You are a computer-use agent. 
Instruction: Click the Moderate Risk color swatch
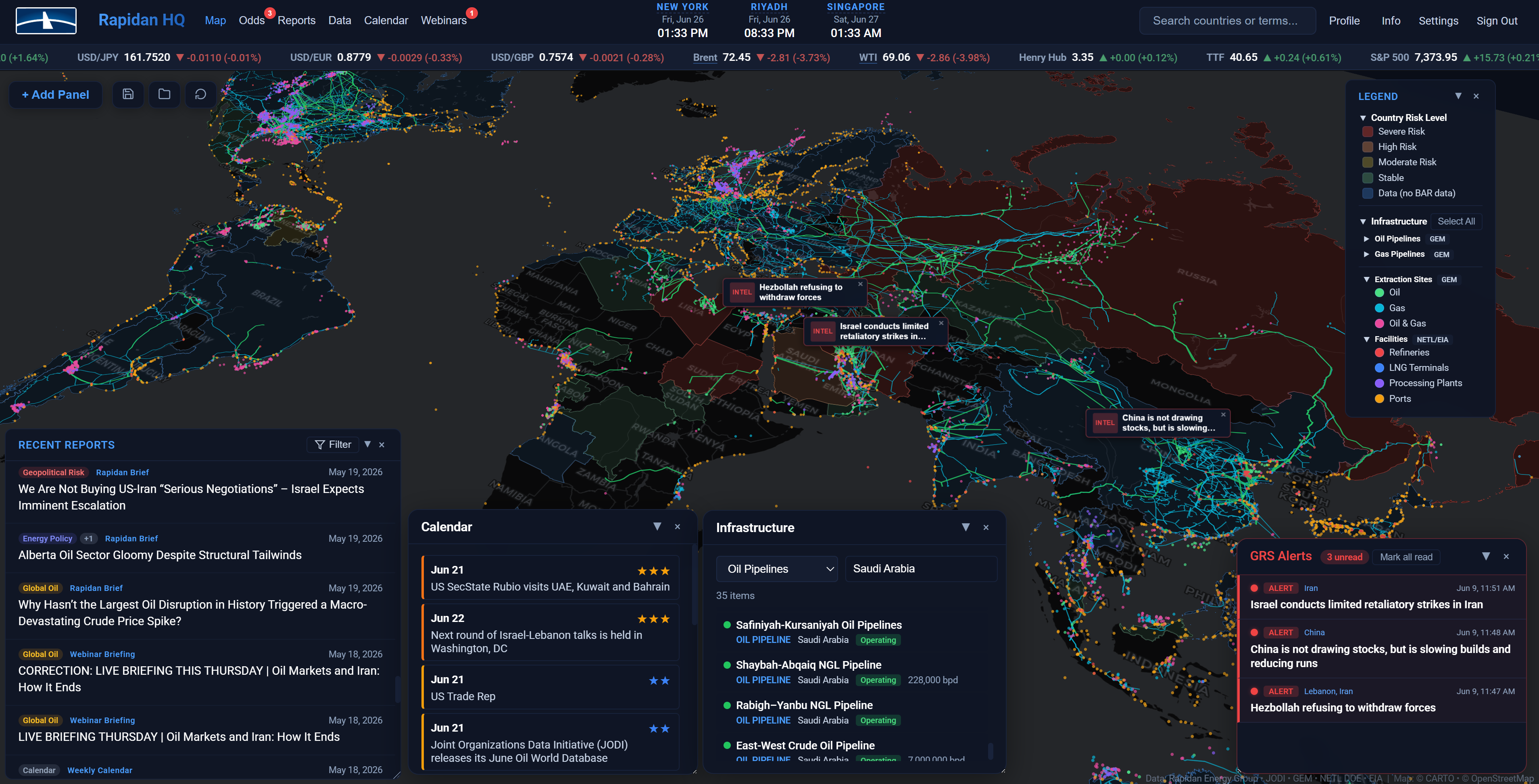1368,162
